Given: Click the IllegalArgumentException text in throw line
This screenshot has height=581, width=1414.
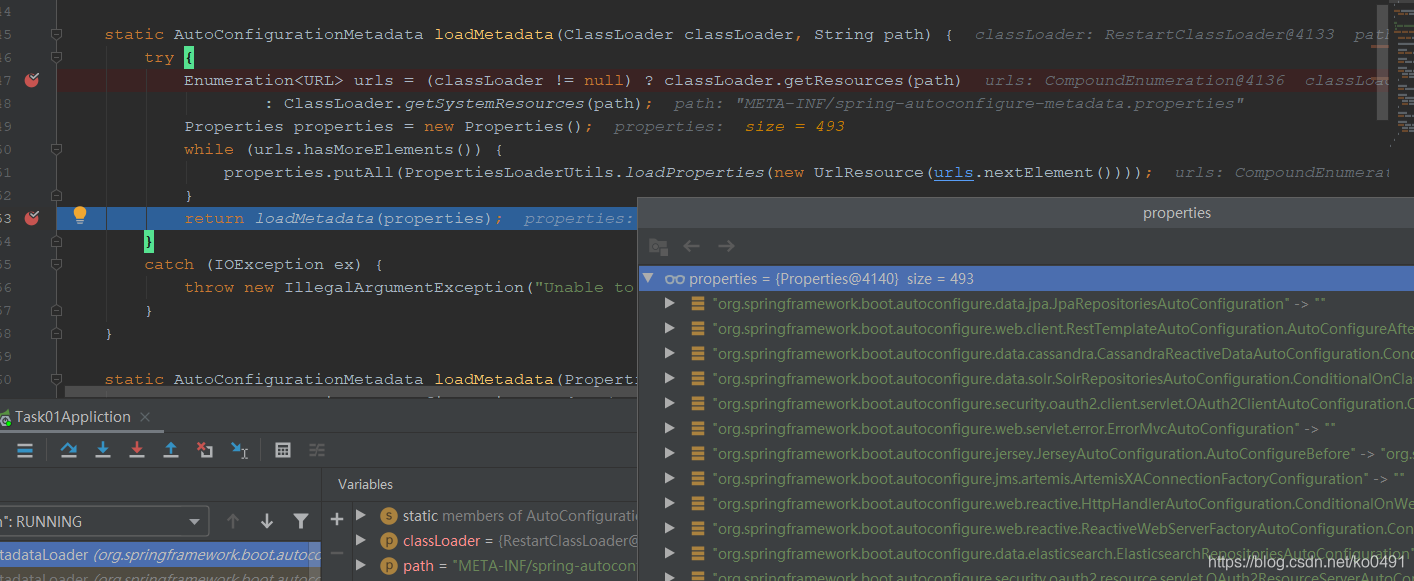Looking at the screenshot, I should pos(404,287).
